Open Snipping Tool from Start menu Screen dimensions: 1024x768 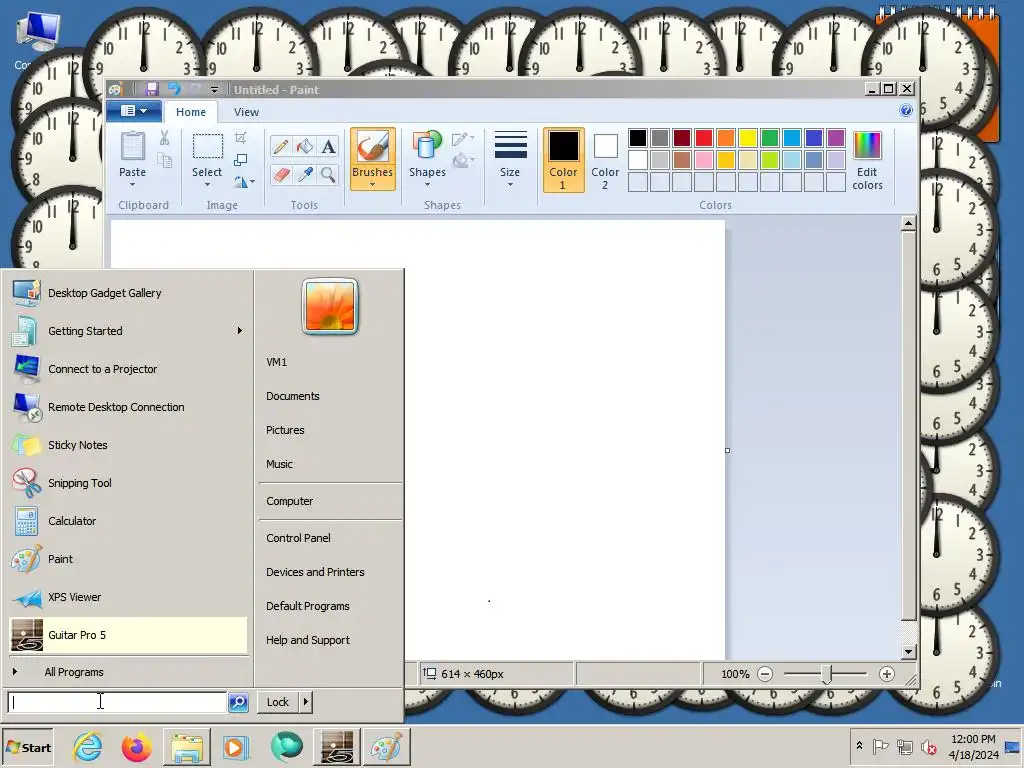click(129, 483)
